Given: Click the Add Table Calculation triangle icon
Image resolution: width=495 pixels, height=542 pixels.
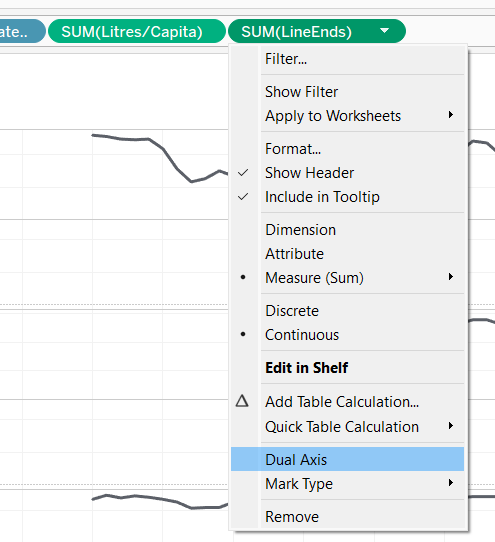Looking at the screenshot, I should (242, 401).
